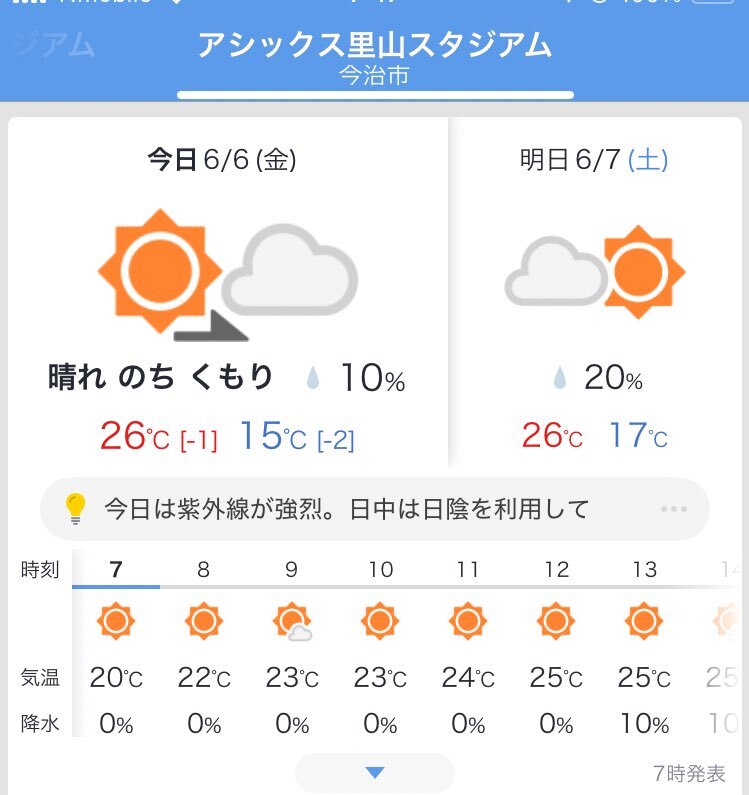Open the tip about strong ultraviolet rays
Screen dimensions: 749x795
coord(375,509)
